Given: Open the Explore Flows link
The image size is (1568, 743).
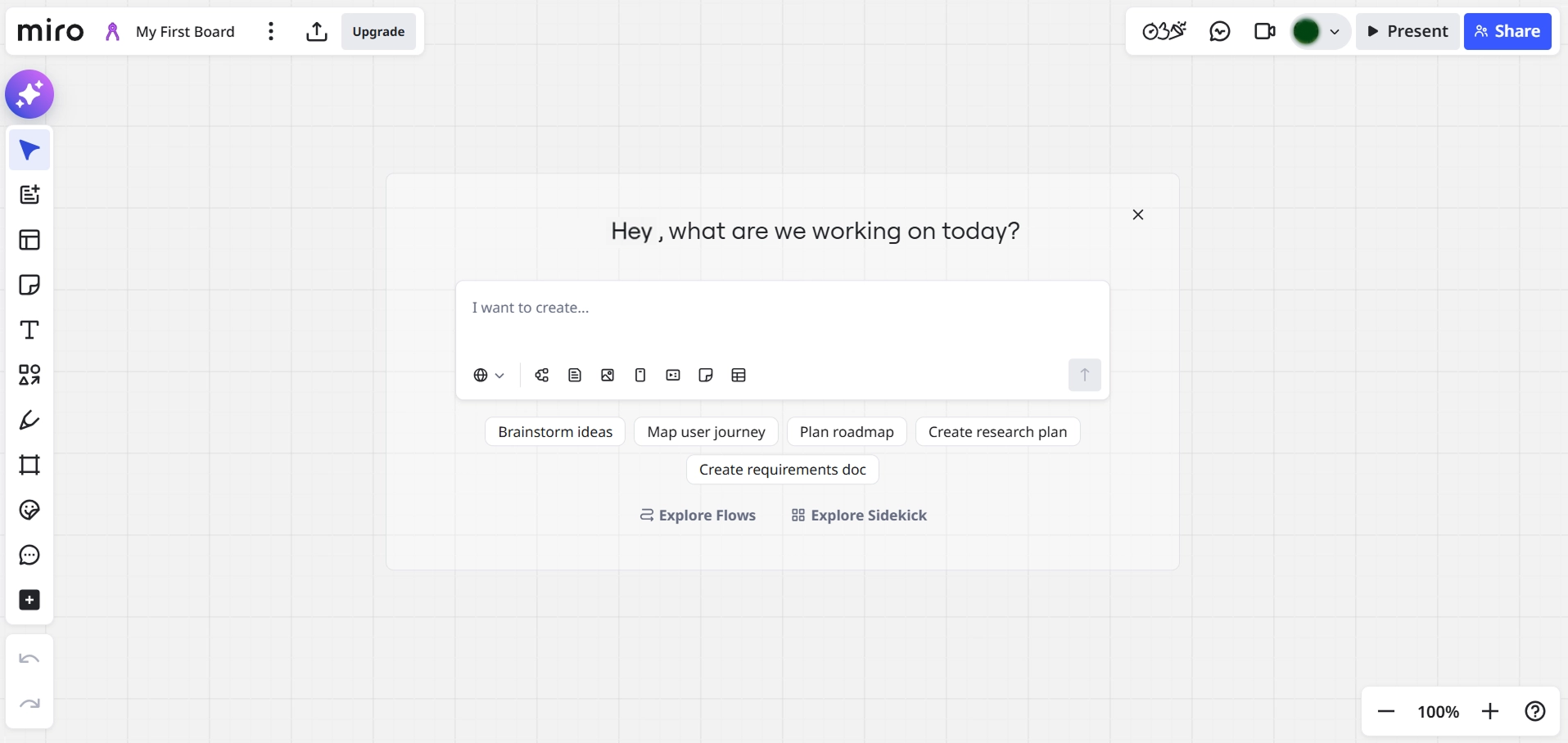Looking at the screenshot, I should point(698,516).
